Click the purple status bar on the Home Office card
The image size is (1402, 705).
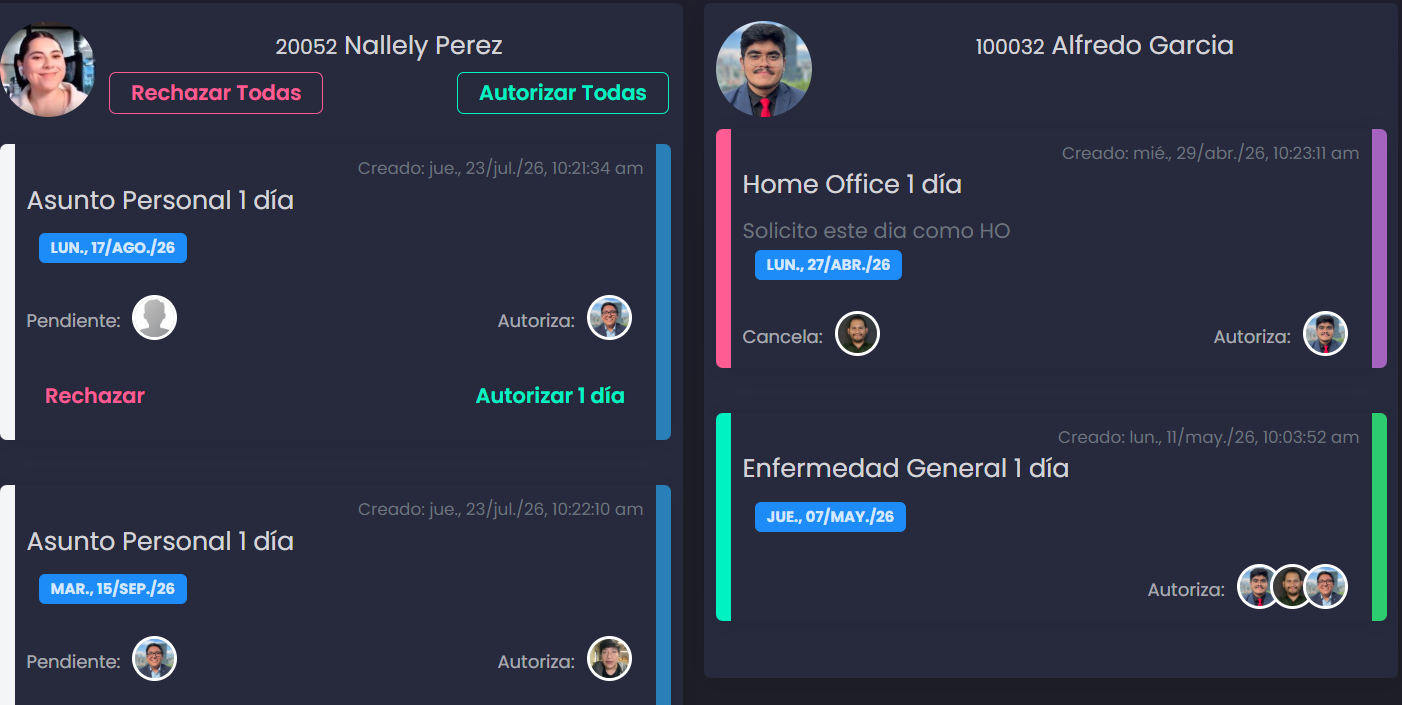coord(1379,248)
